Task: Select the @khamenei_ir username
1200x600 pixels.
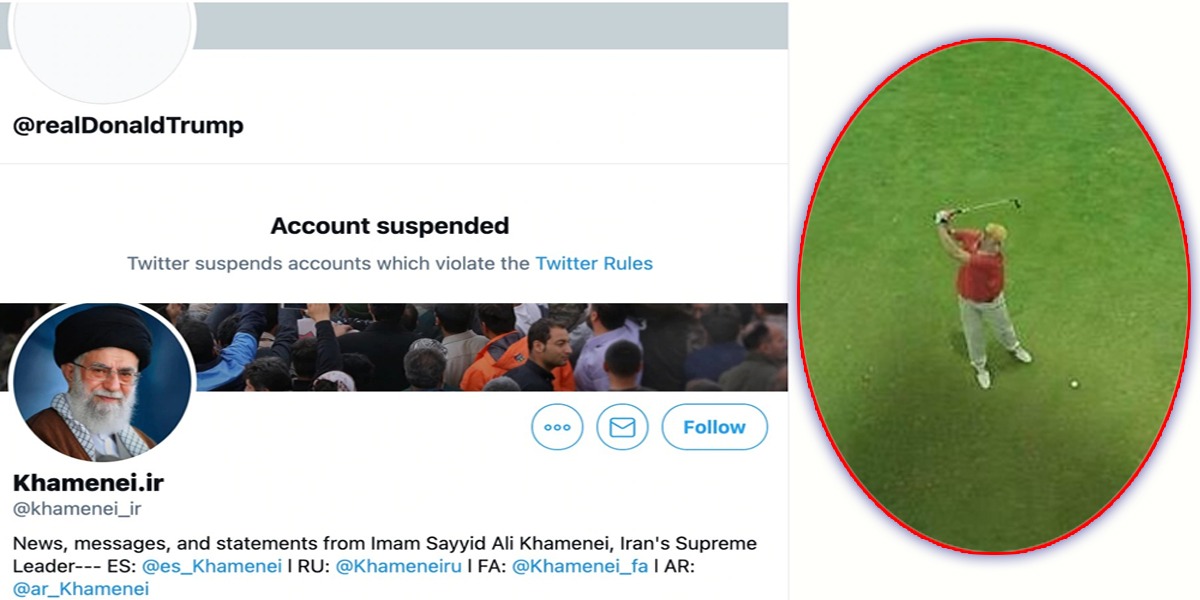Action: click(x=77, y=509)
